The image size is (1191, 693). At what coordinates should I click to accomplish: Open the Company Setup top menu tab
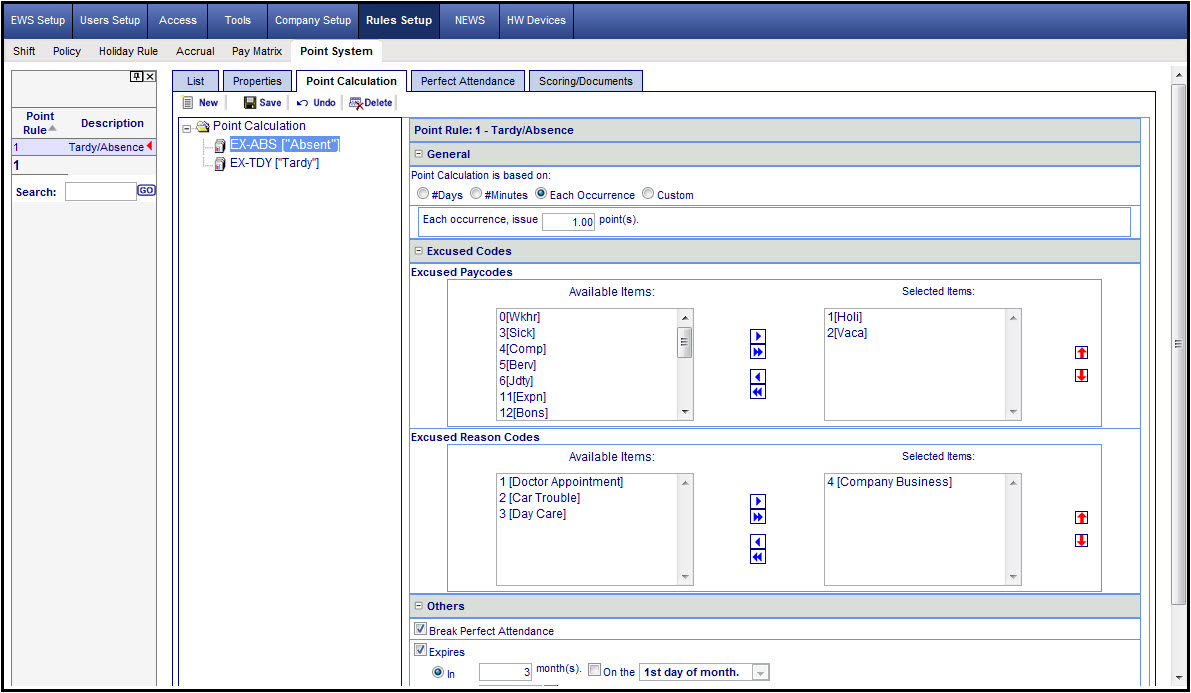(313, 21)
